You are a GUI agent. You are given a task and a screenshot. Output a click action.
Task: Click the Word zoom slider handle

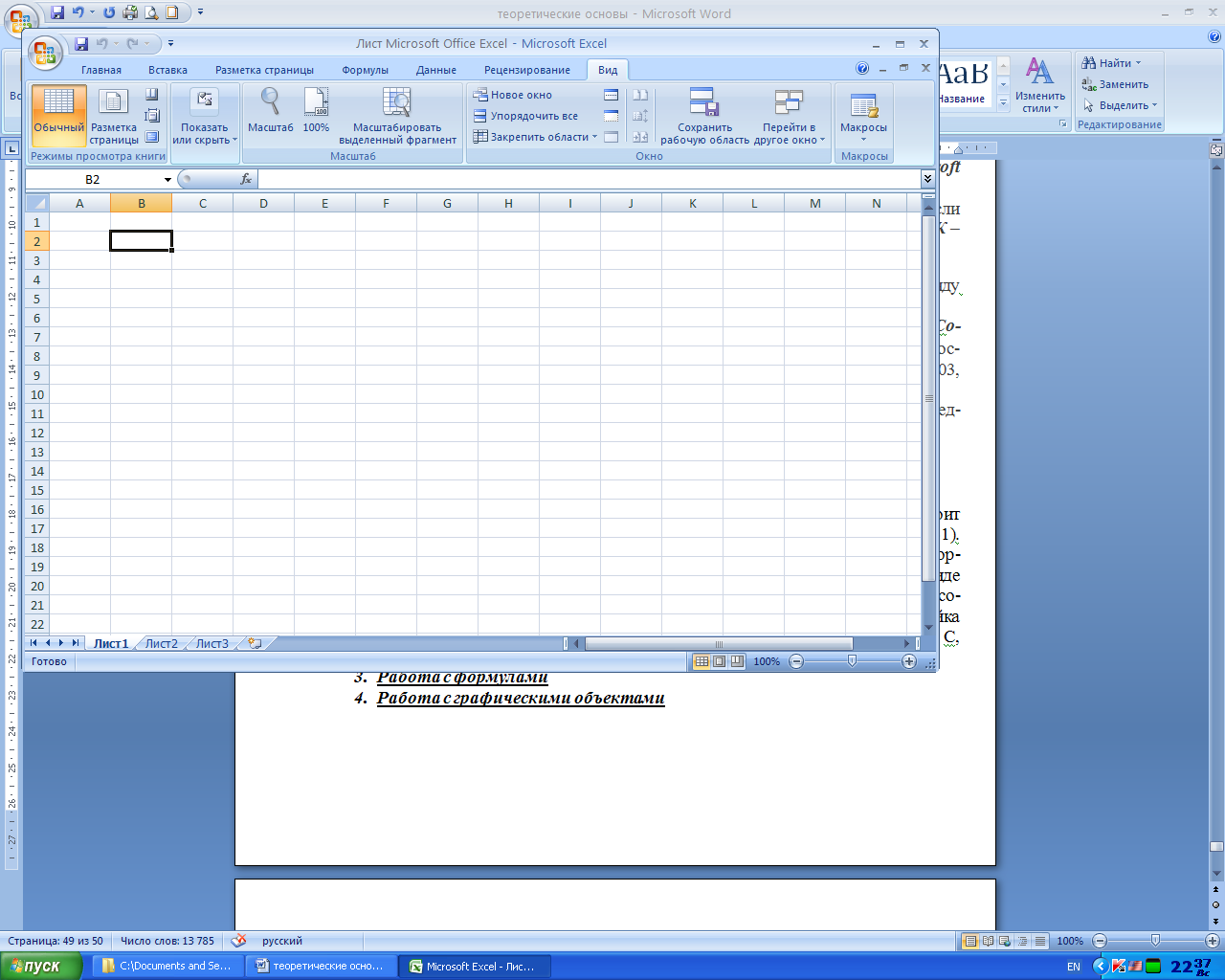[1155, 941]
